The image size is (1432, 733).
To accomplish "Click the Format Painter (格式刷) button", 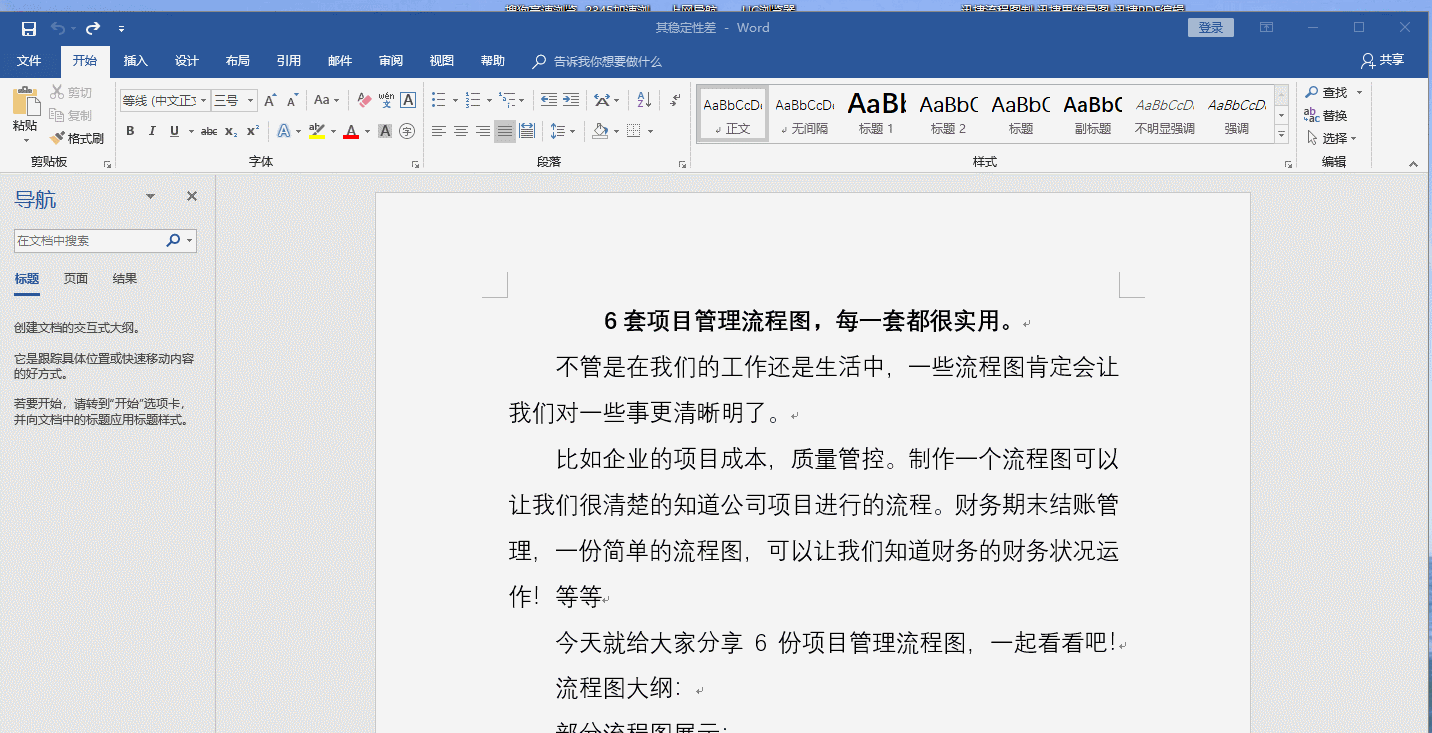I will click(78, 138).
